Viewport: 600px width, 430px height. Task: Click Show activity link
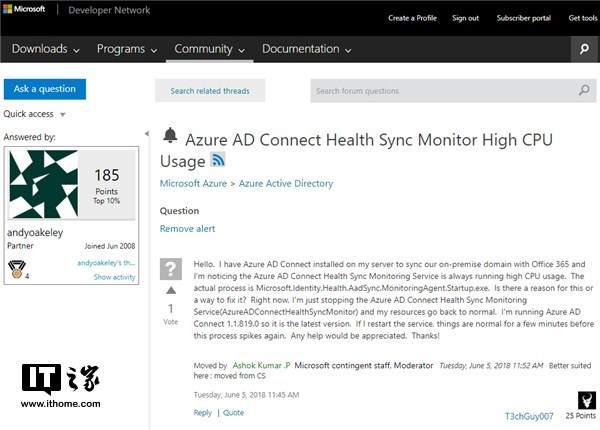[x=116, y=277]
